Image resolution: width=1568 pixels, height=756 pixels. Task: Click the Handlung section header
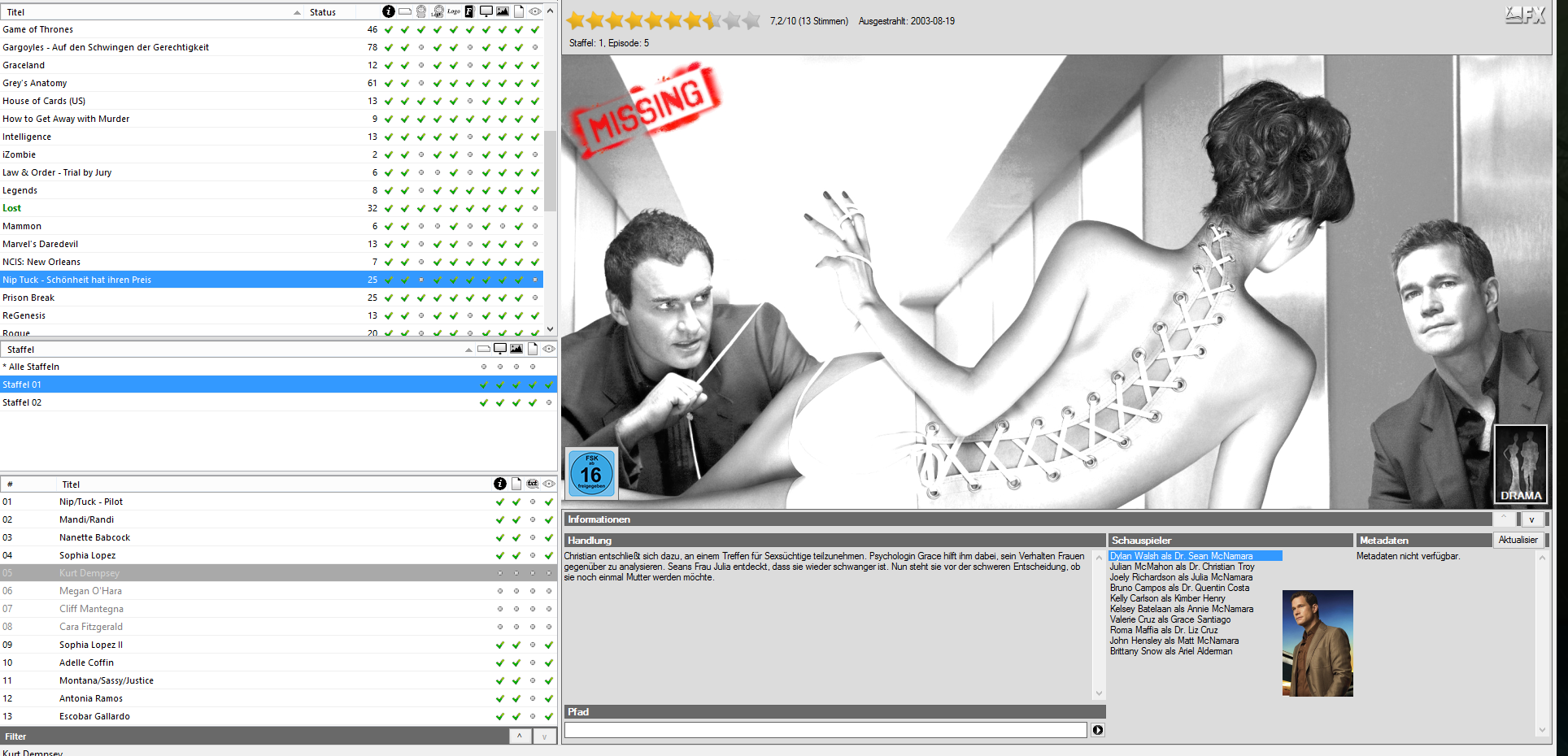(834, 540)
